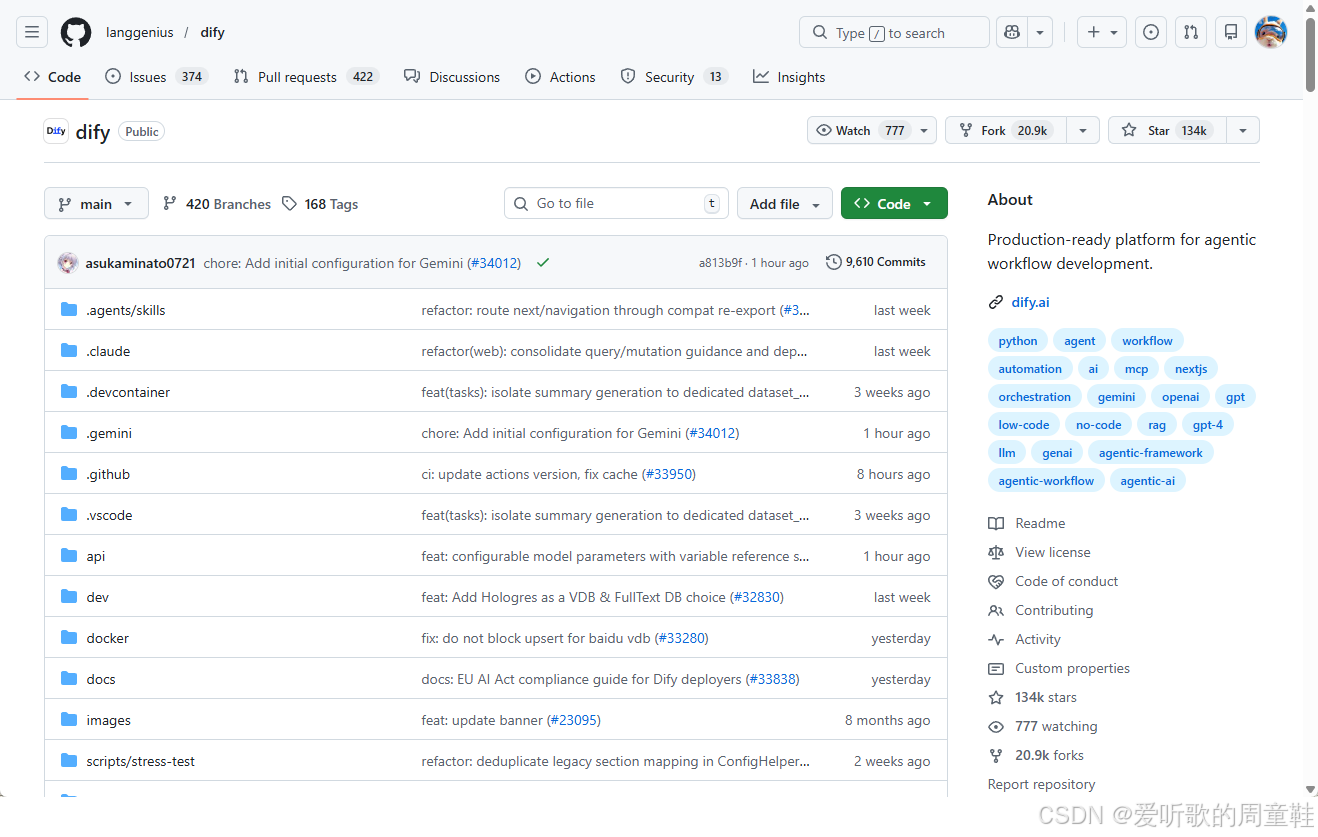This screenshot has width=1318, height=837.
Task: Open the .agents/skills folder icon
Action: 69,310
